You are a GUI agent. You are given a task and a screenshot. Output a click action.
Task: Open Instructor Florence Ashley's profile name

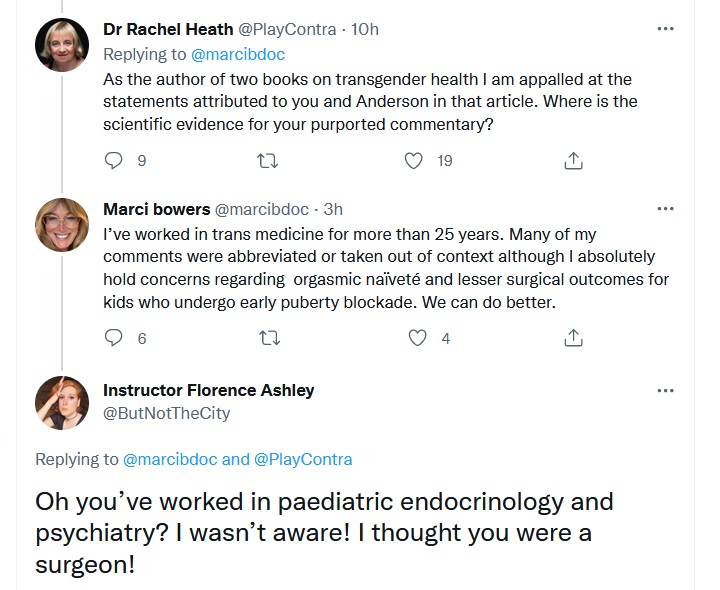pos(209,390)
